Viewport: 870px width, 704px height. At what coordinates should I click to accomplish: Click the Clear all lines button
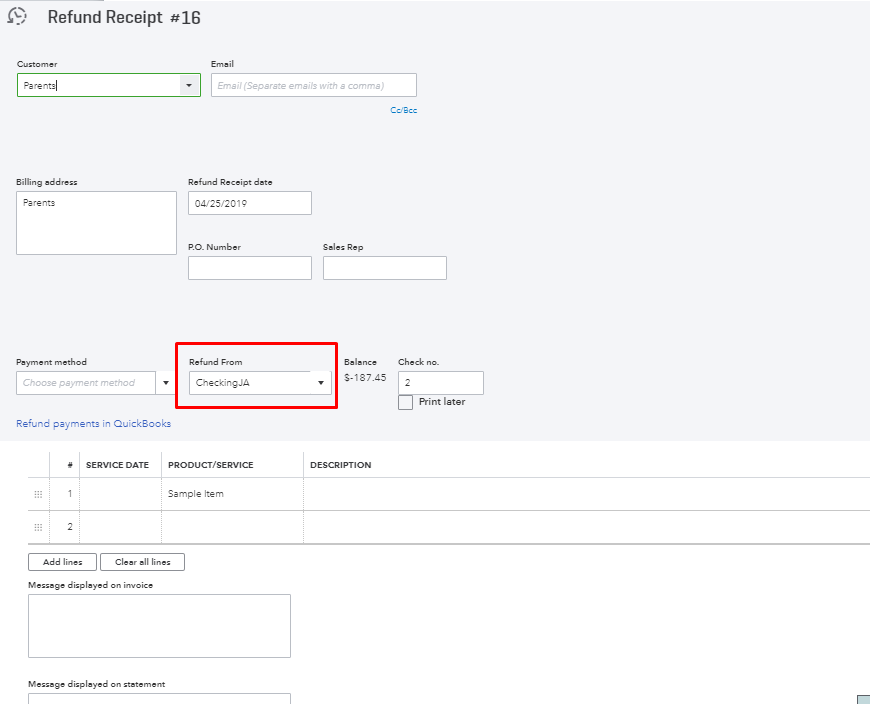143,562
